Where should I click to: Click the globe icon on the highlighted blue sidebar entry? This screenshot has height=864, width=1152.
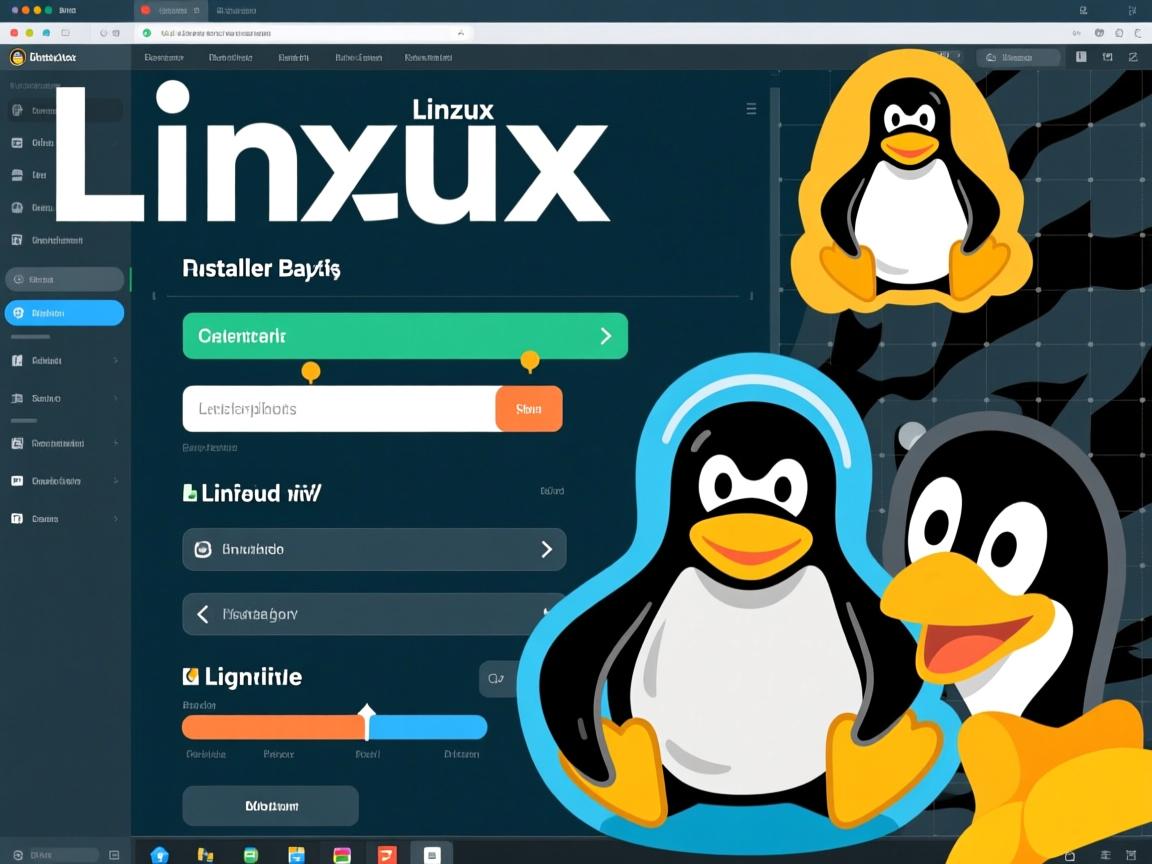tap(20, 313)
